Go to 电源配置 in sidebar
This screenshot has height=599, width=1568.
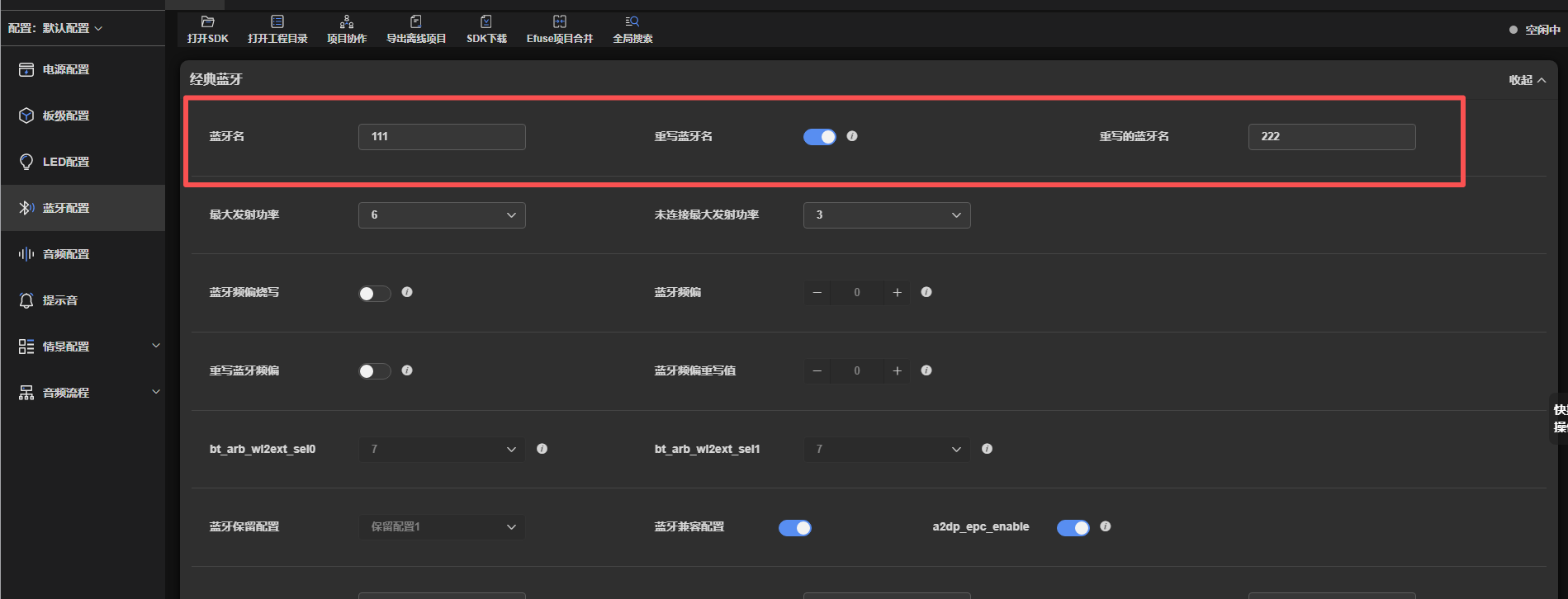[83, 69]
